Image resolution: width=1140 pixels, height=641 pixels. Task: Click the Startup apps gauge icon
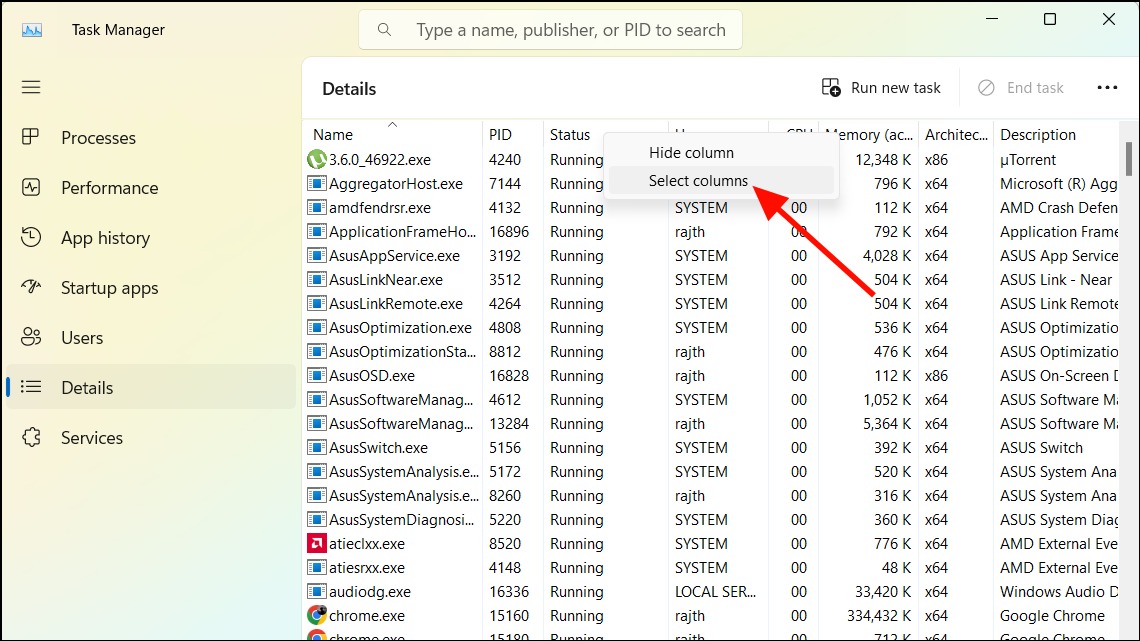pos(31,287)
